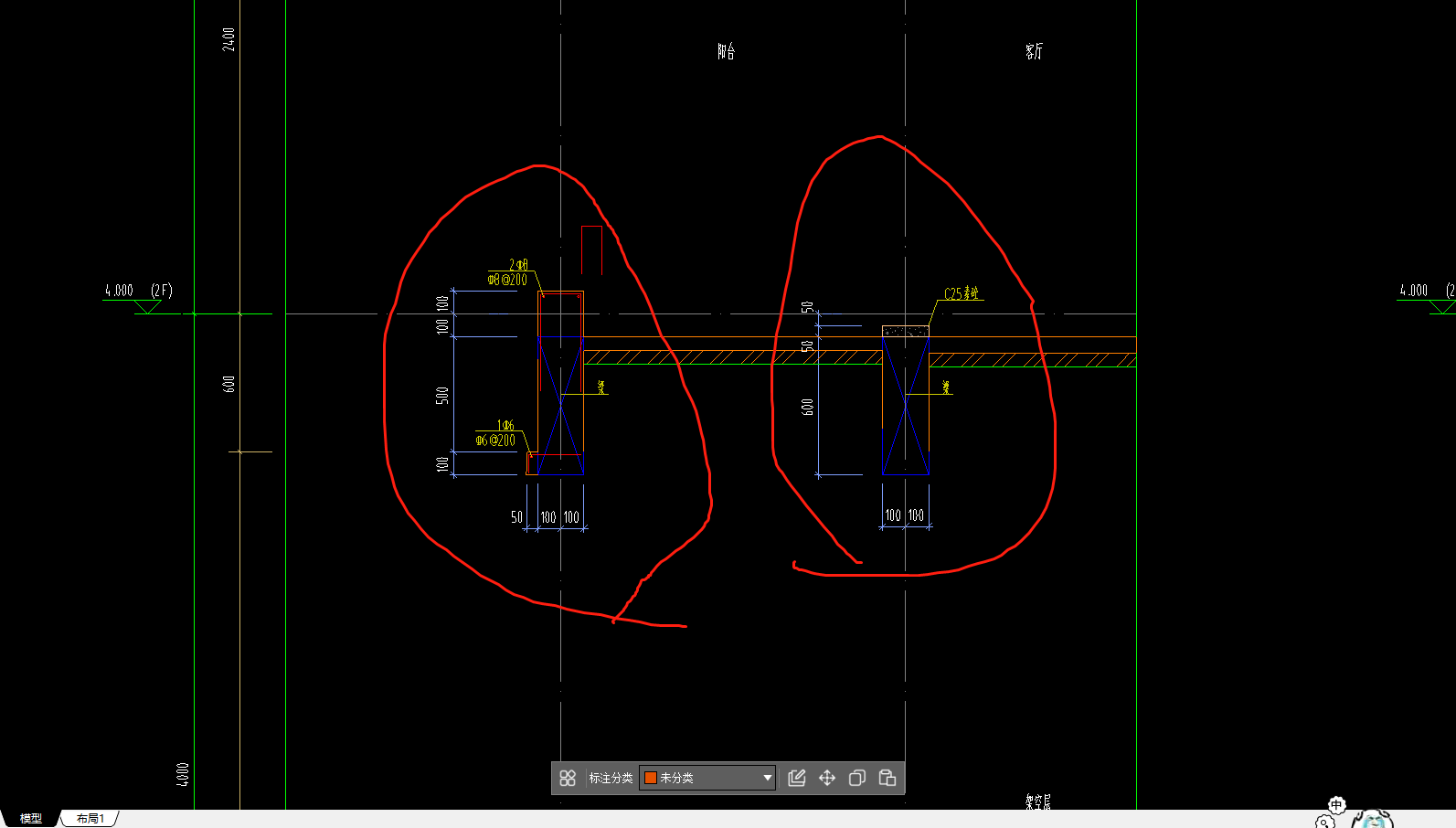The width and height of the screenshot is (1456, 828).
Task: Click the left 4.000 (2F) elevation label
Action: 138,291
